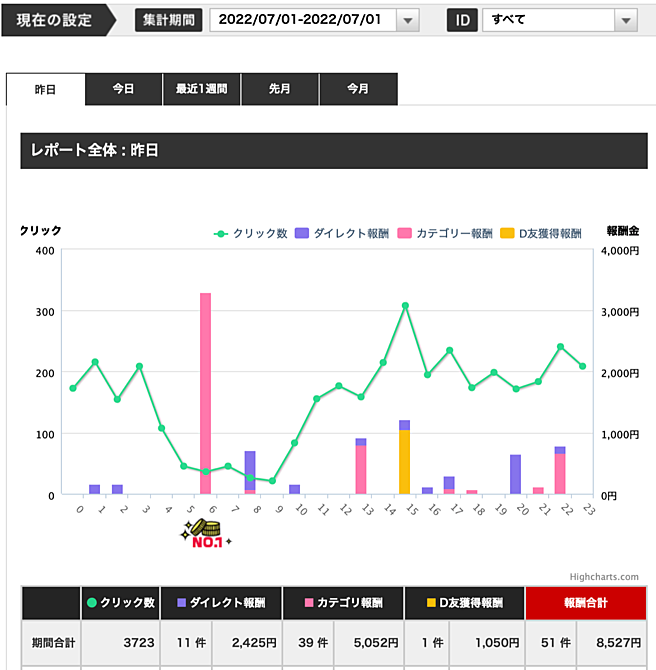Click the 2,425円 direct reward amount
This screenshot has width=656, height=670.
pyautogui.click(x=254, y=643)
